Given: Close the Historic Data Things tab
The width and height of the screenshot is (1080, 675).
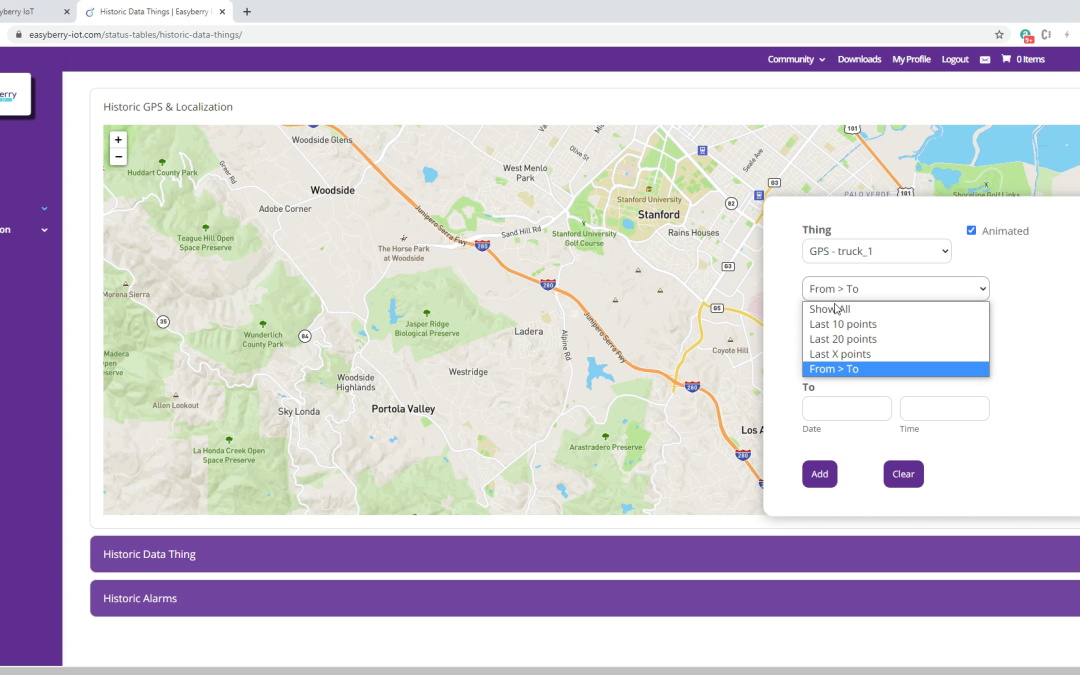Looking at the screenshot, I should [x=222, y=12].
